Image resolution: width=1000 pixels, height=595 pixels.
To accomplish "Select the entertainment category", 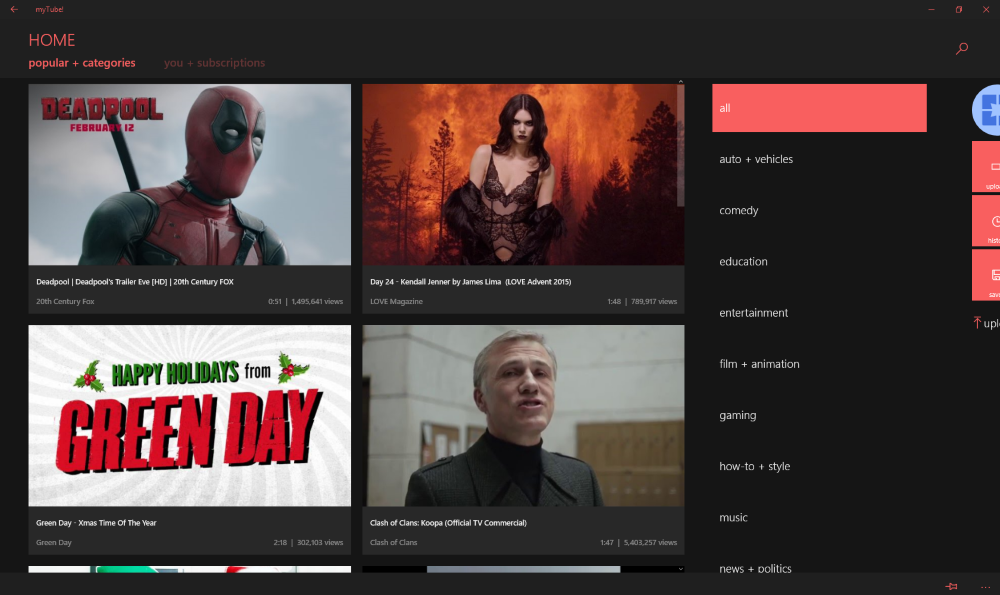I will click(x=819, y=312).
